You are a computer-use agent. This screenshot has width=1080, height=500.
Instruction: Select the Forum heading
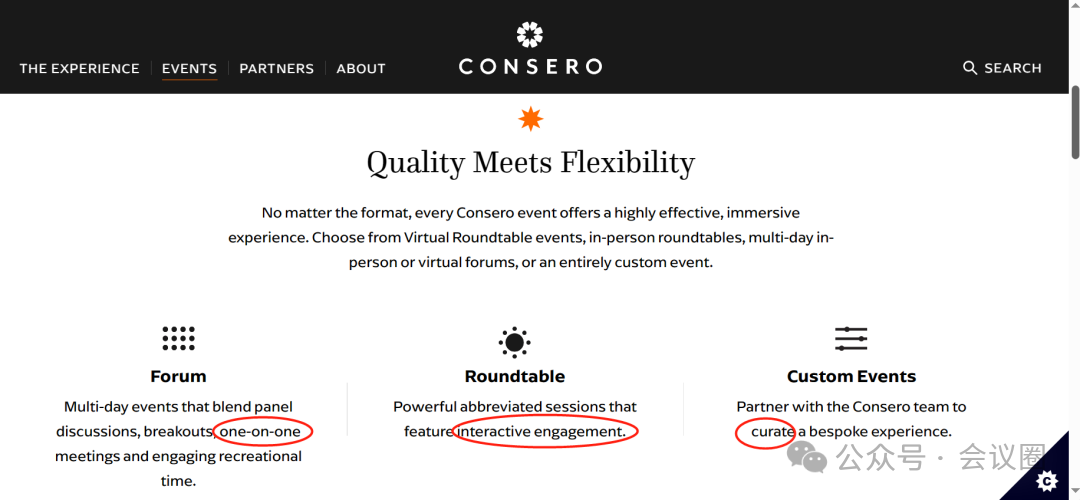tap(178, 376)
